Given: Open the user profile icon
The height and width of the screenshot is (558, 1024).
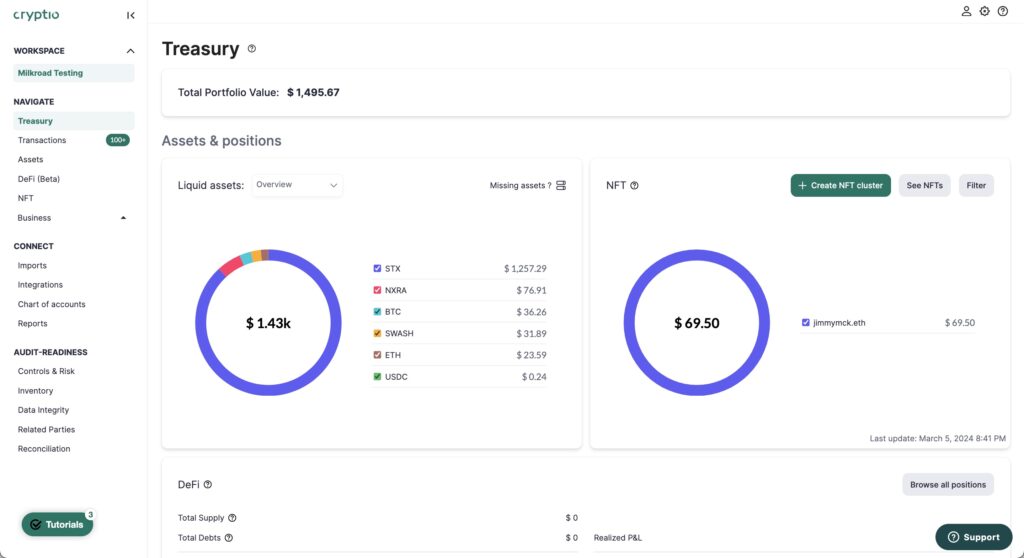Looking at the screenshot, I should click(x=966, y=11).
